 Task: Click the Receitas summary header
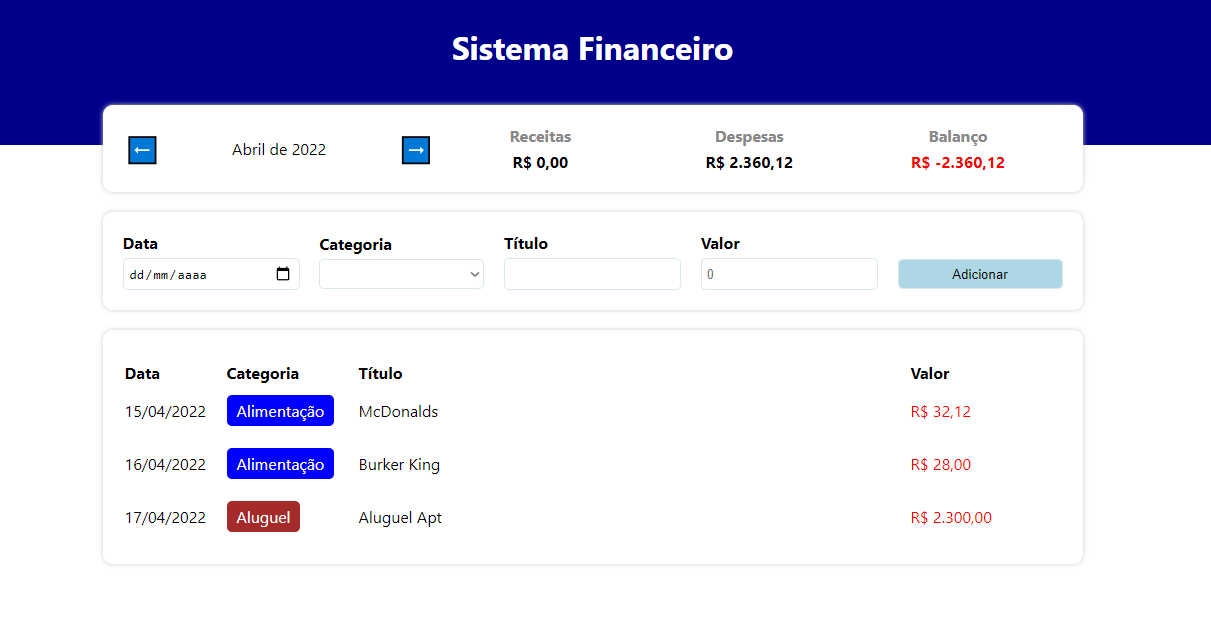(540, 136)
